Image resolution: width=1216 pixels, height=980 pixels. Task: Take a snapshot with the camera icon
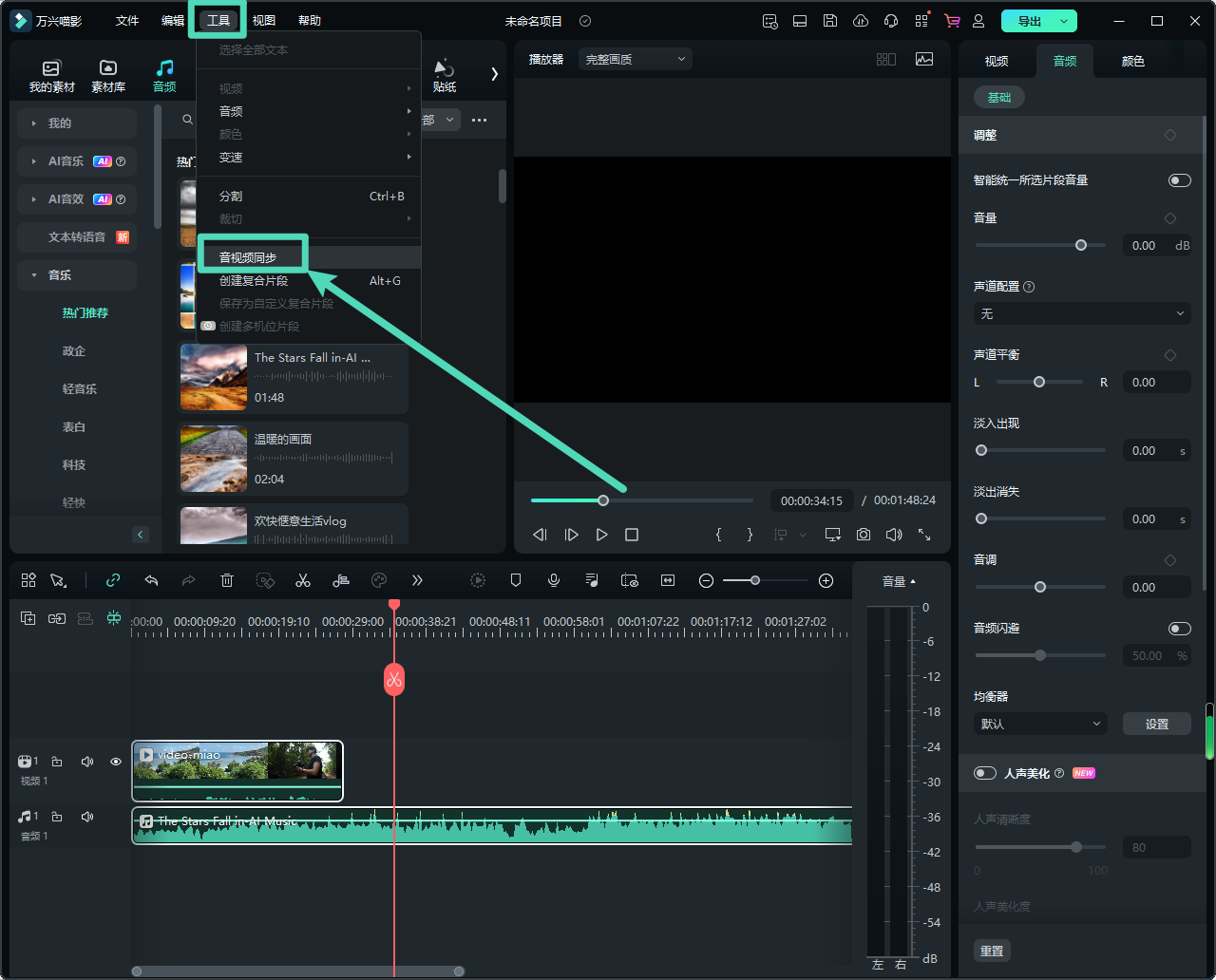863,535
